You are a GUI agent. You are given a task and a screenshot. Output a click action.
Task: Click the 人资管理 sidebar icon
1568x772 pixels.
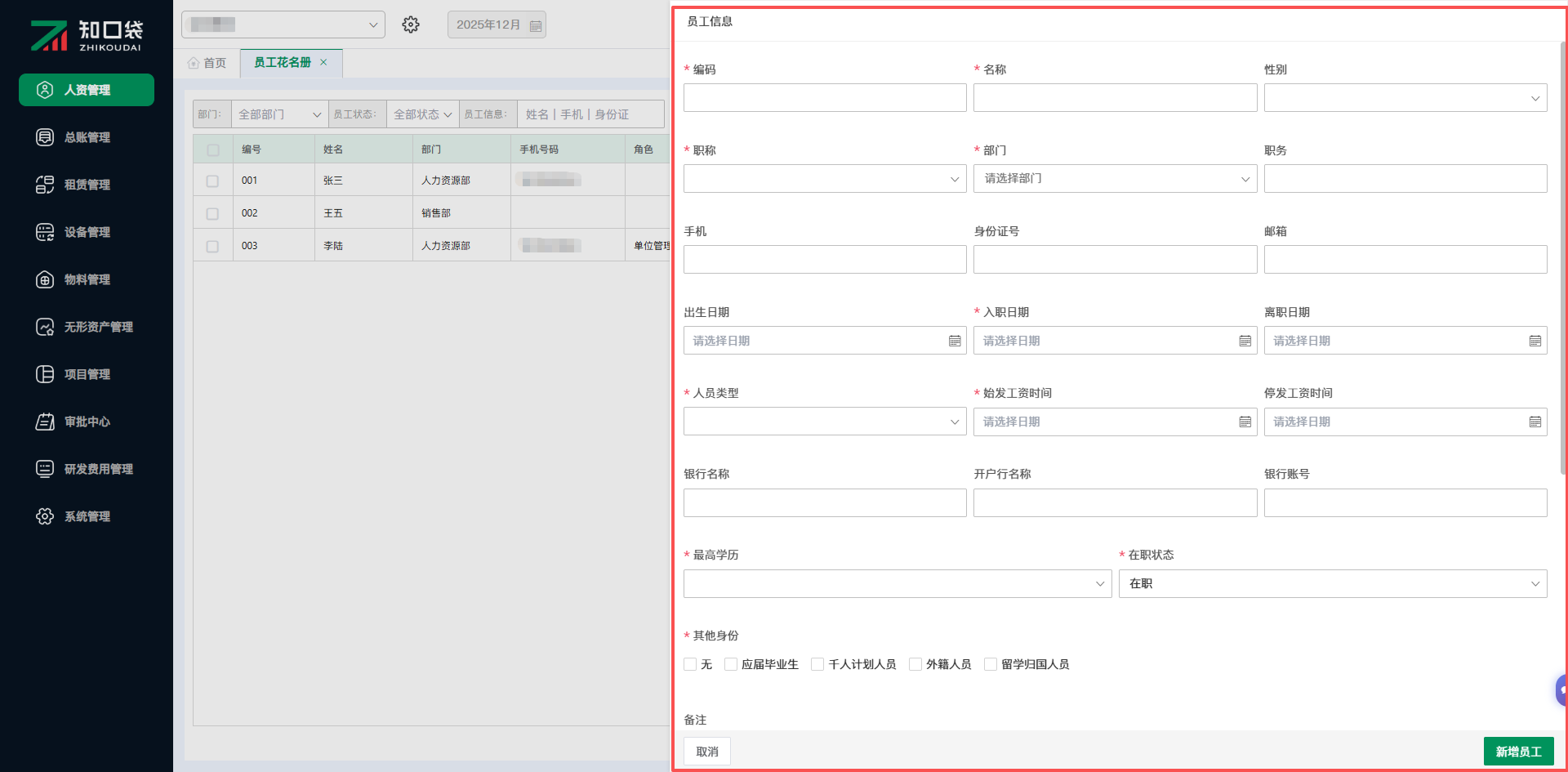point(45,90)
